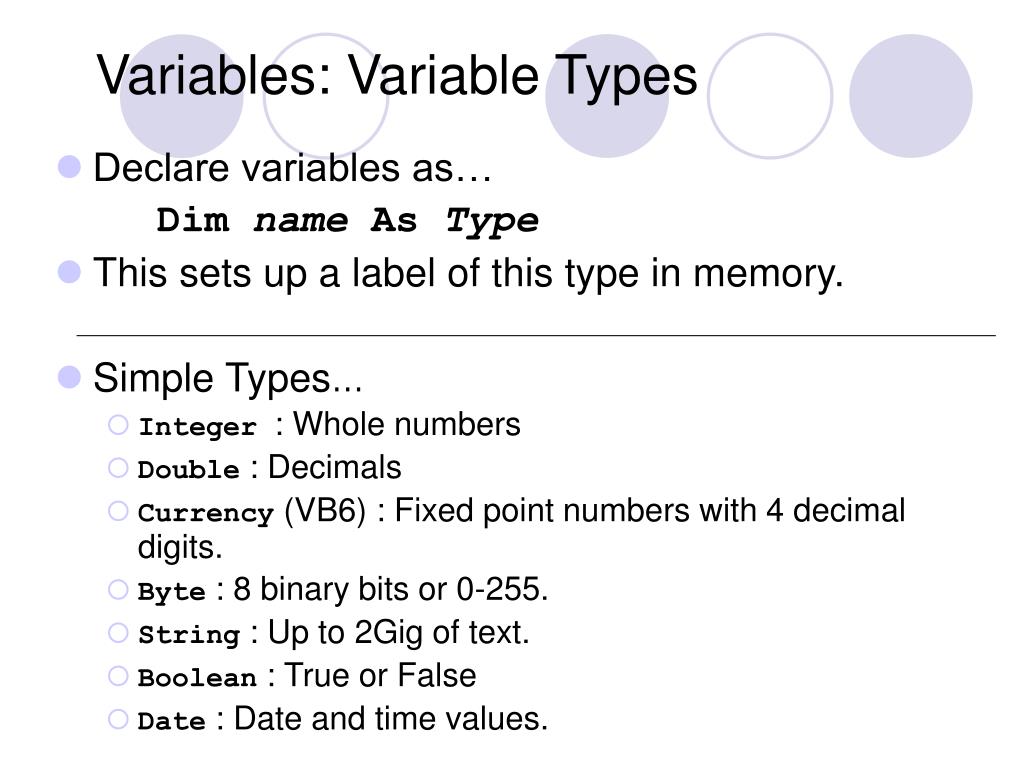Screen dimensions: 1024x768
Task: Click the bullet beside 'Declare variables as…'
Action: [x=69, y=167]
